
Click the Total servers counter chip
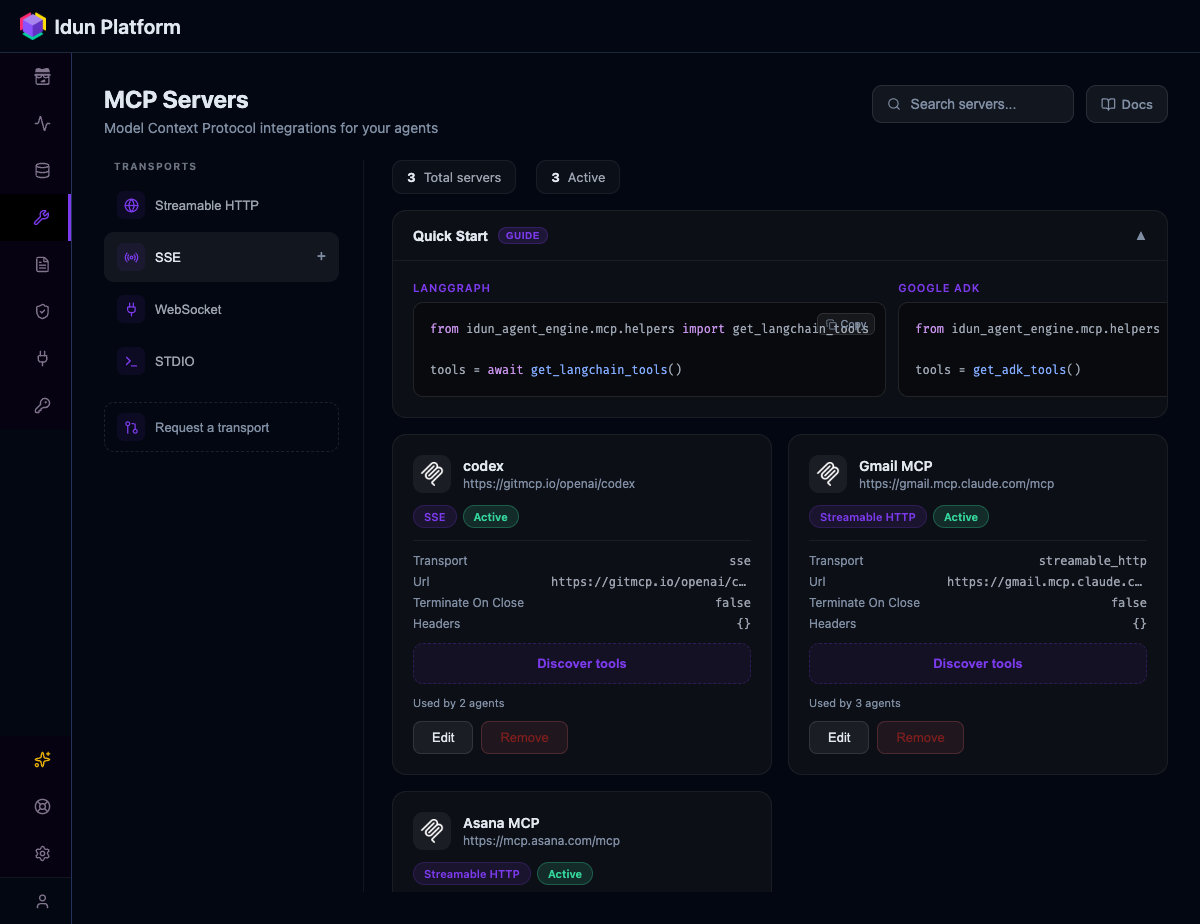coord(454,177)
